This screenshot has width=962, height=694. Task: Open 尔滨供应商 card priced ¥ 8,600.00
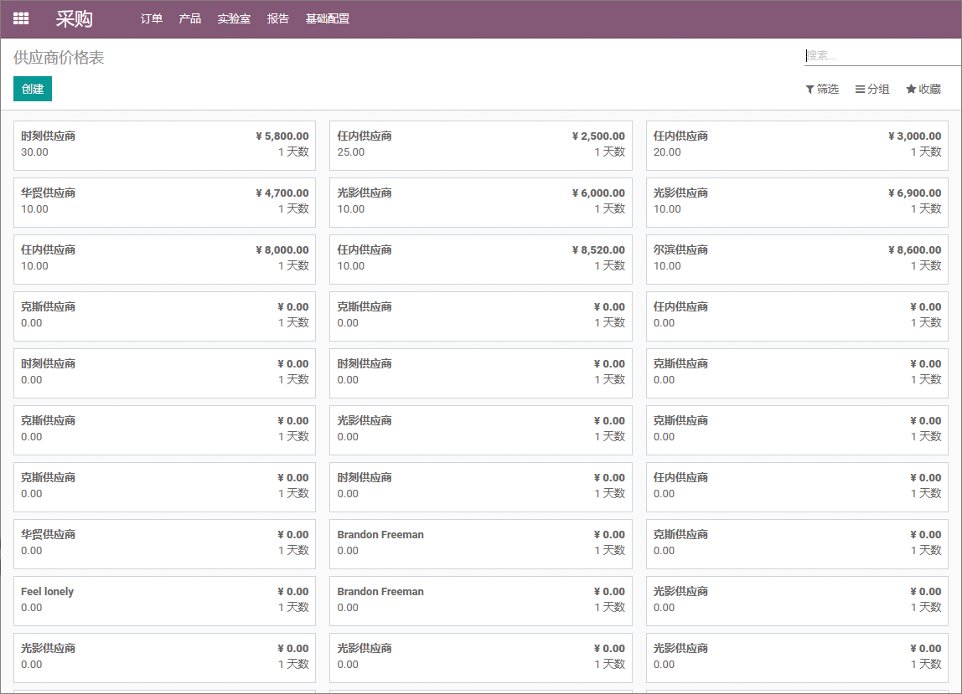coord(796,259)
